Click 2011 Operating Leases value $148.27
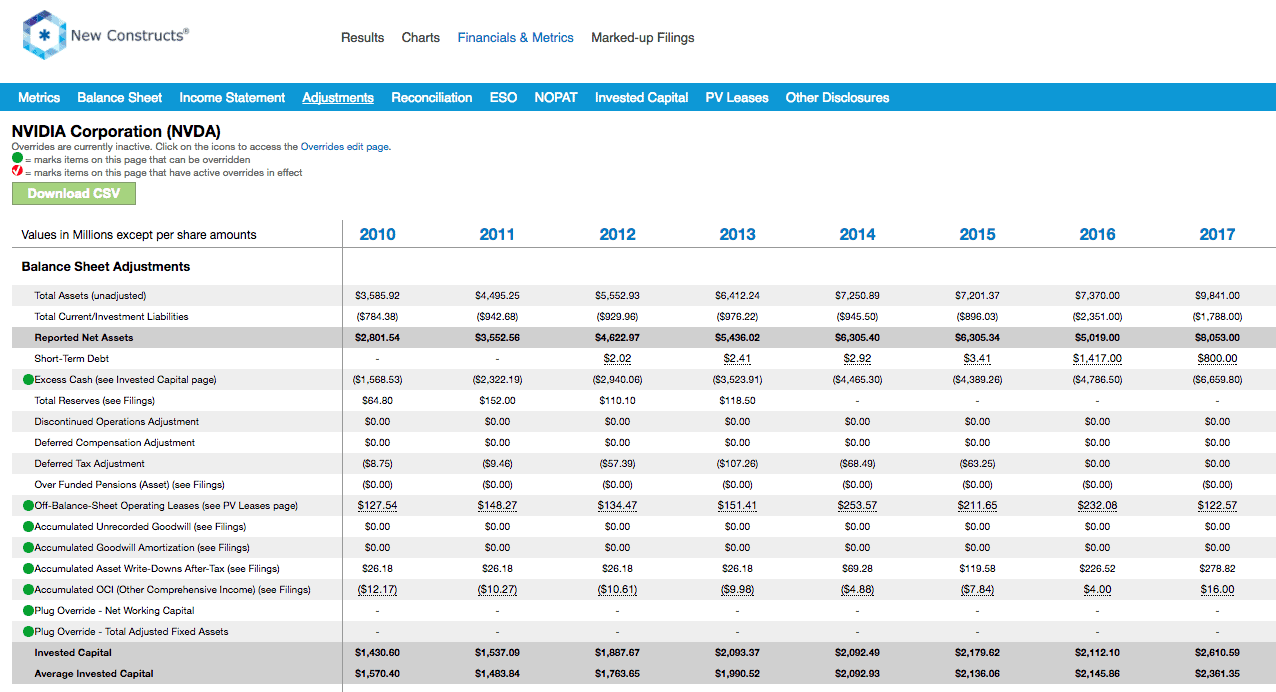 click(x=497, y=506)
